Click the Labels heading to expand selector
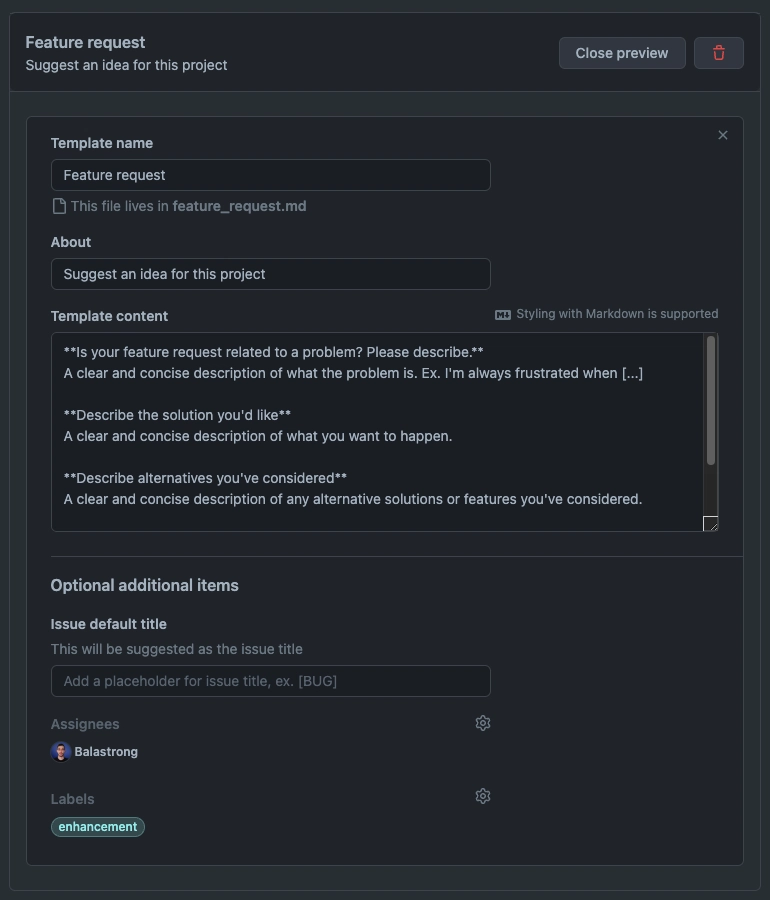 point(72,799)
